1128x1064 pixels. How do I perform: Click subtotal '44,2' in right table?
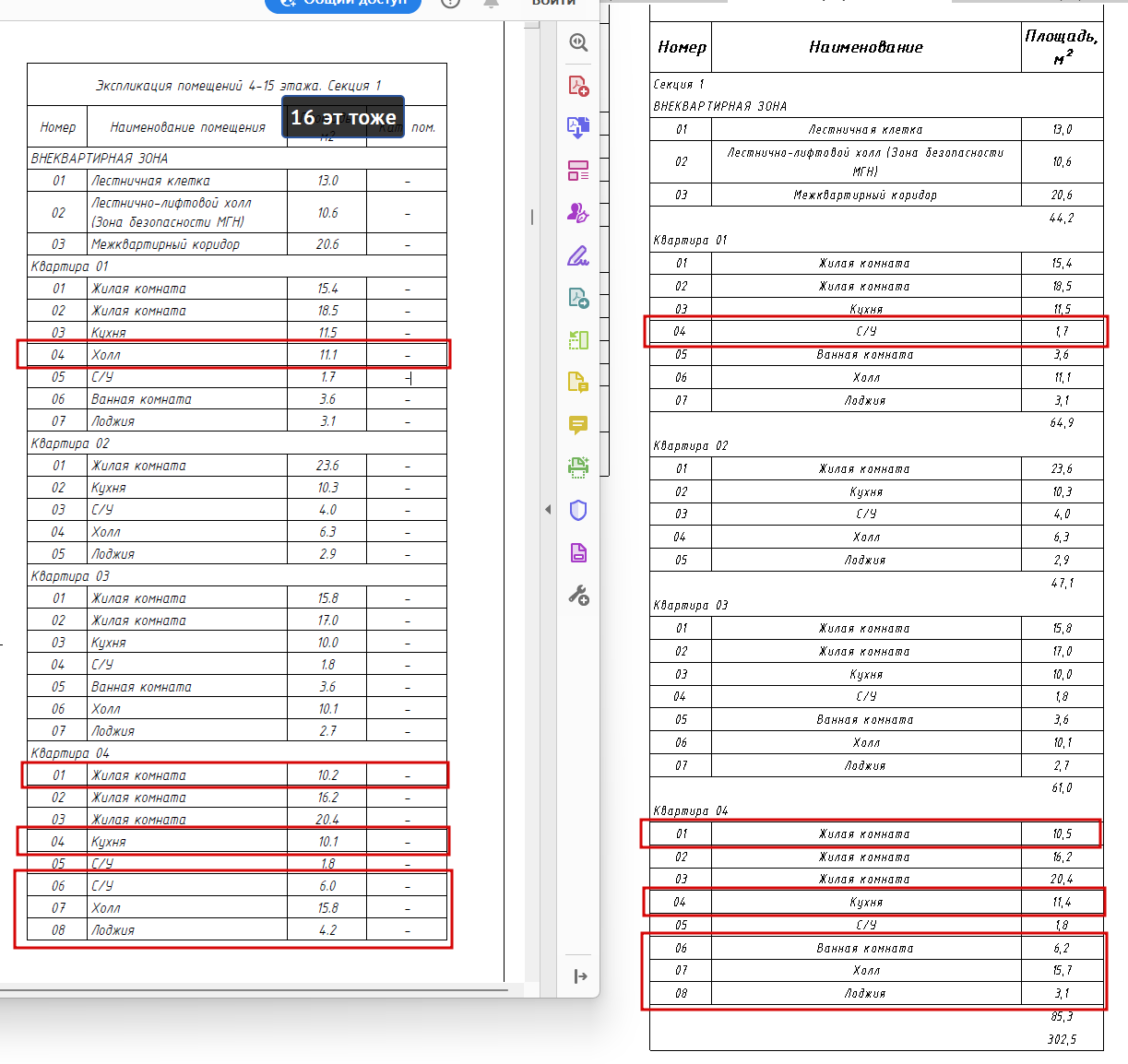pyautogui.click(x=1062, y=218)
